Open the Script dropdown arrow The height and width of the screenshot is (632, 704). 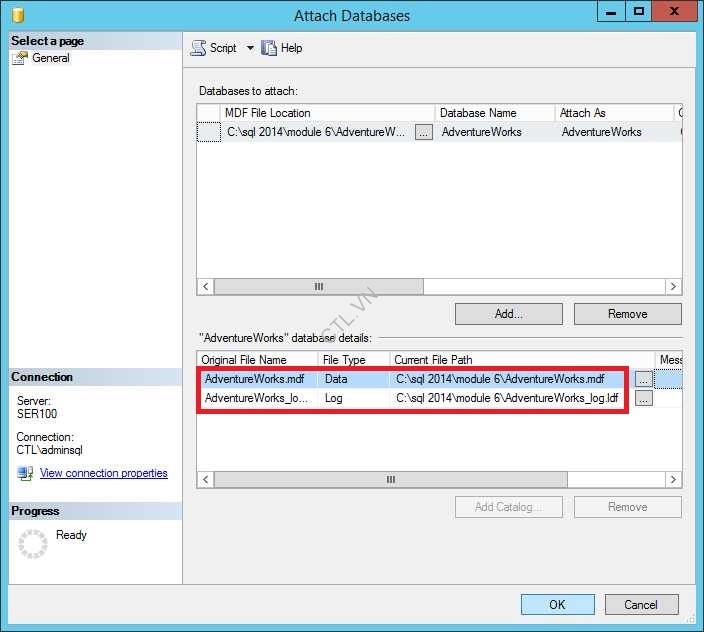(x=250, y=48)
